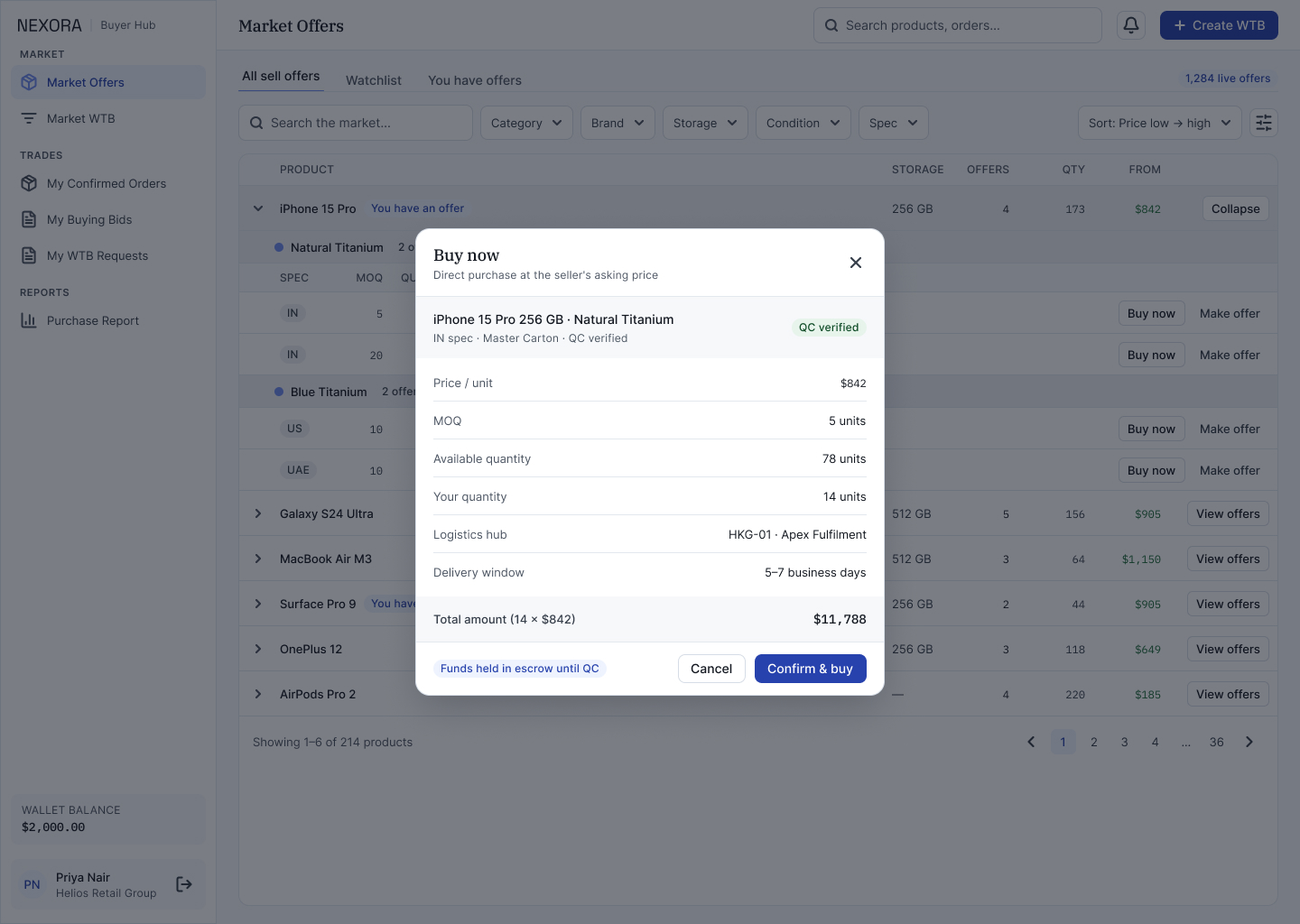Switch to the Watchlist tab

(x=374, y=80)
